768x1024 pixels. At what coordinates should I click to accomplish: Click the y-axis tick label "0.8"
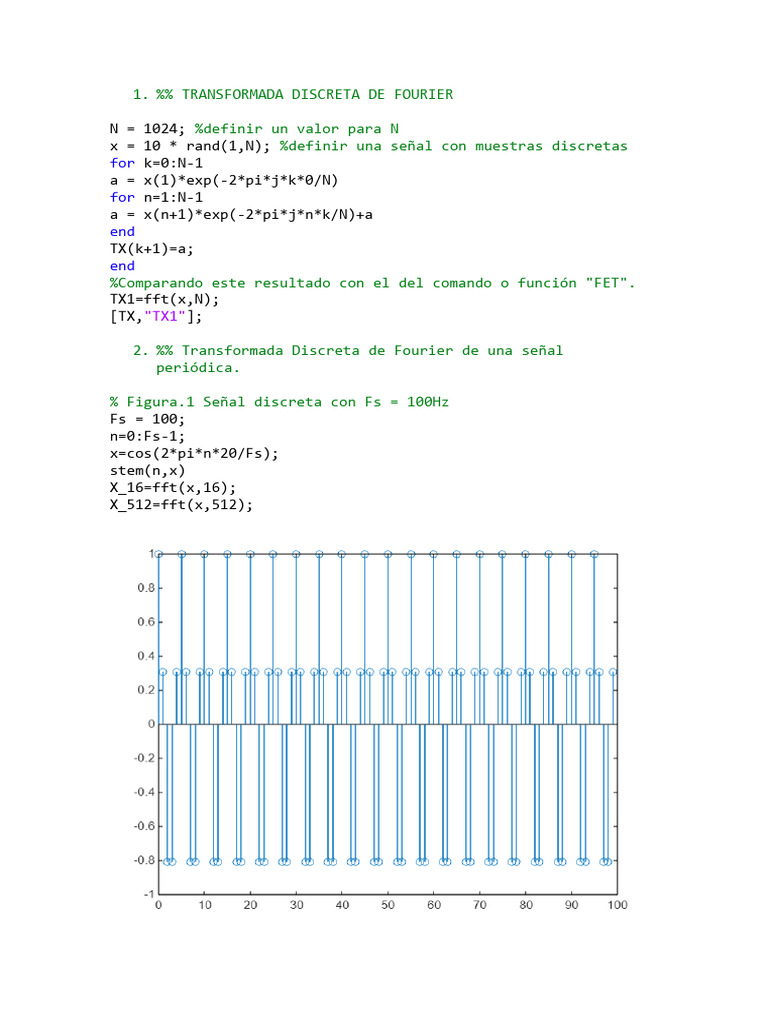coord(146,588)
